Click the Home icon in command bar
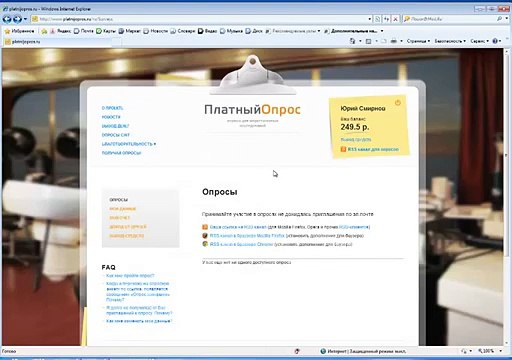 pyautogui.click(x=352, y=41)
